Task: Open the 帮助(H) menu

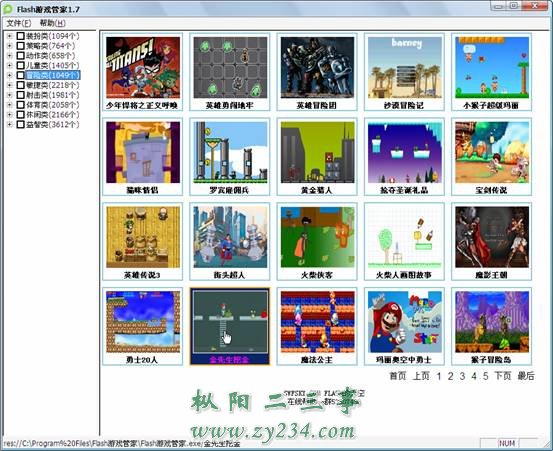Action: pyautogui.click(x=53, y=23)
